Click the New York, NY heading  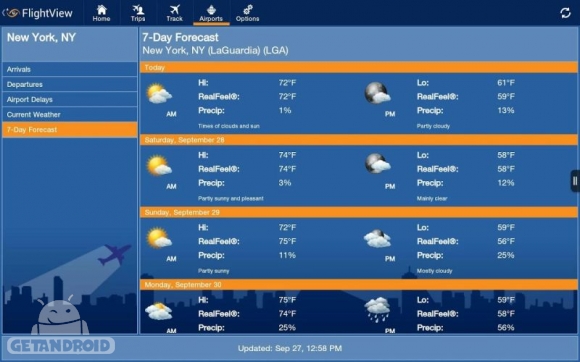click(x=41, y=37)
